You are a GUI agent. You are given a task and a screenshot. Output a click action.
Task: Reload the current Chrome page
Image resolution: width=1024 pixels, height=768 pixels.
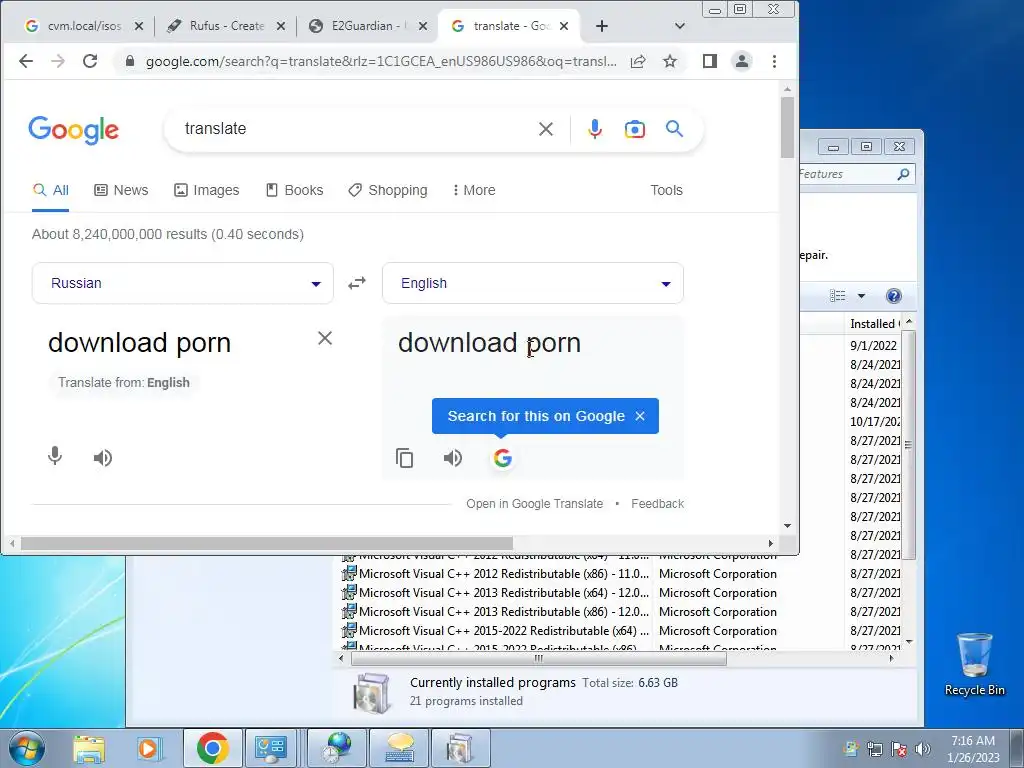89,61
